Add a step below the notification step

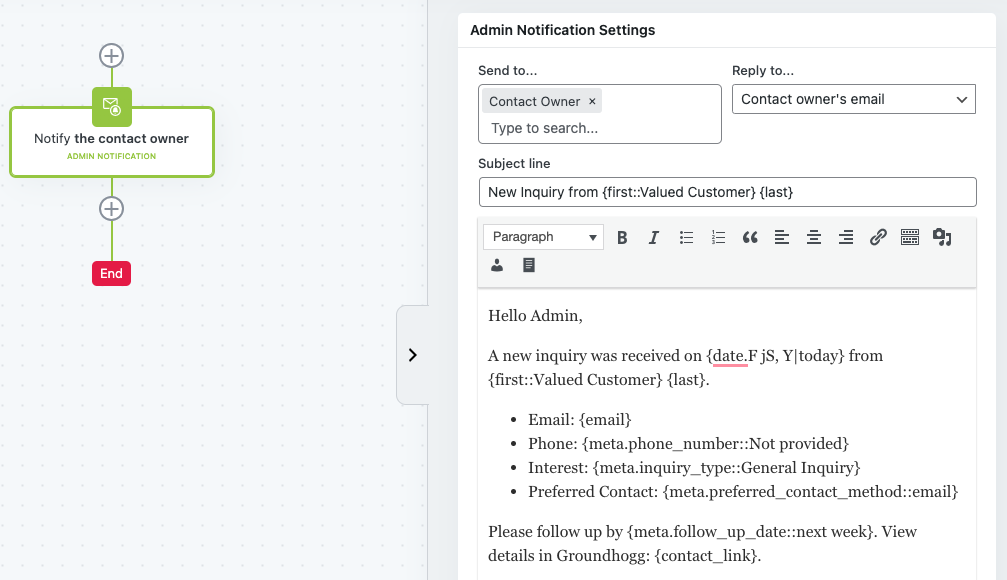(x=112, y=209)
